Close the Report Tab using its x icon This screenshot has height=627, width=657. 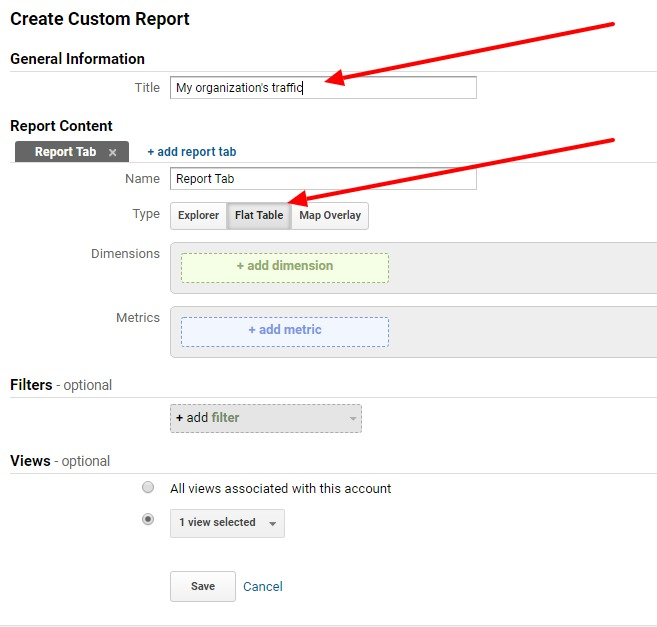point(113,152)
